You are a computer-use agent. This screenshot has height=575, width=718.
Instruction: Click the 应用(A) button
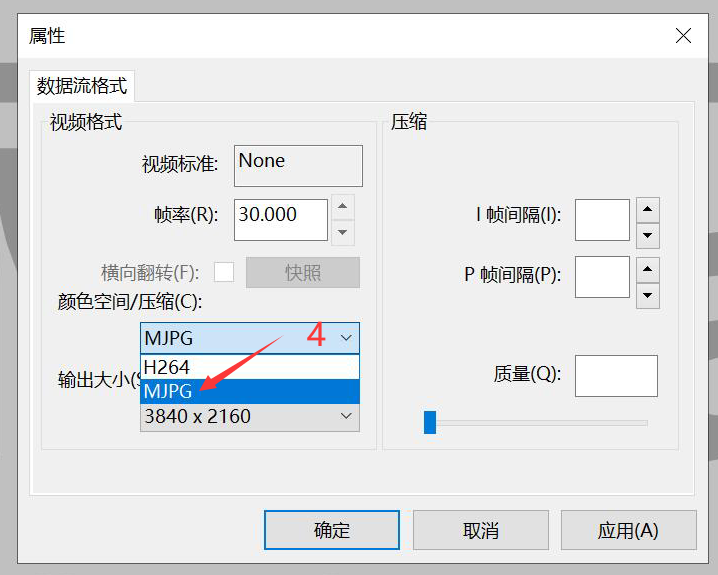[x=628, y=530]
